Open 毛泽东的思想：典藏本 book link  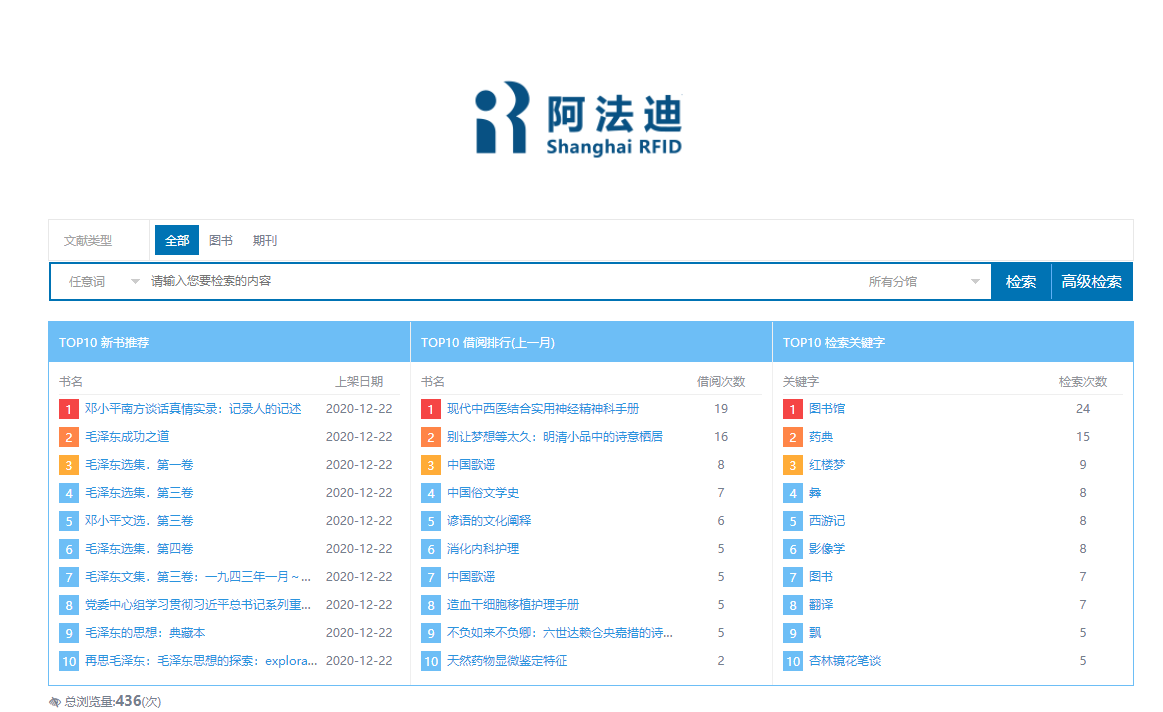coord(145,633)
